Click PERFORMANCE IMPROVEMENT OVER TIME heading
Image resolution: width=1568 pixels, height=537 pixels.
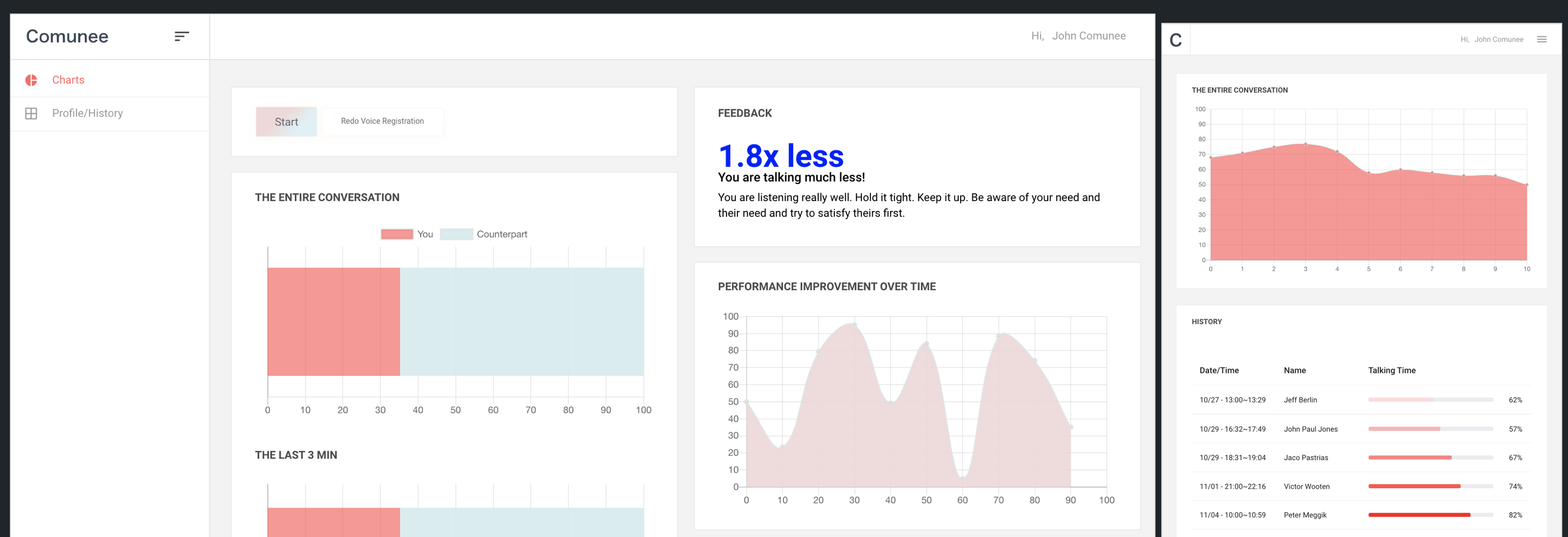pyautogui.click(x=826, y=287)
